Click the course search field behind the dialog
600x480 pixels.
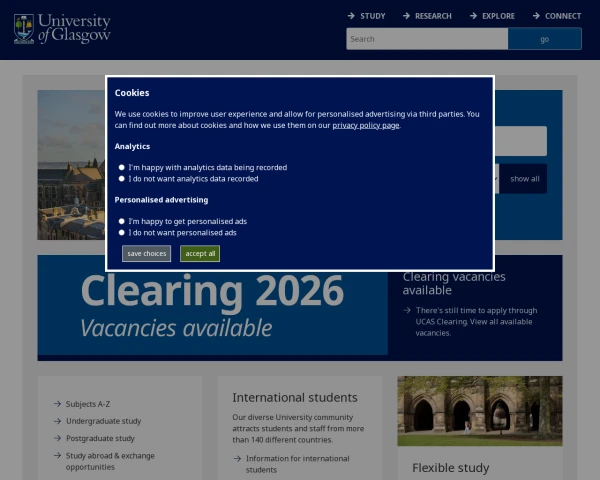coord(521,141)
